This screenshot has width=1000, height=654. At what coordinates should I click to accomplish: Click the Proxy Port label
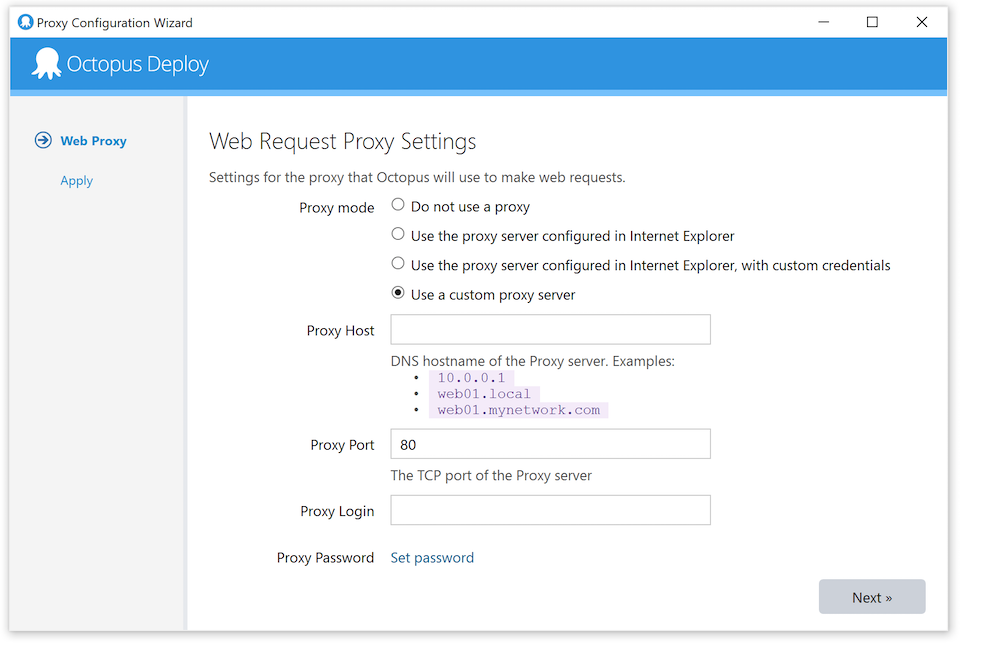342,445
